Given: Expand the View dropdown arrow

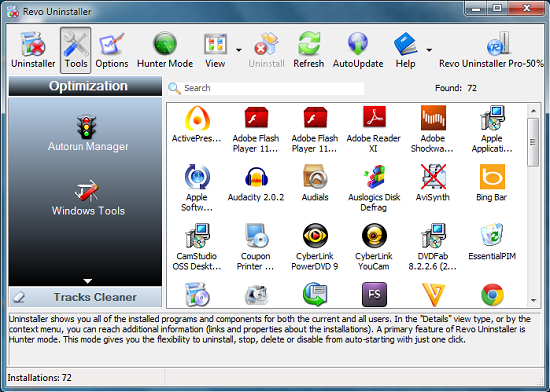Looking at the screenshot, I should click(239, 50).
